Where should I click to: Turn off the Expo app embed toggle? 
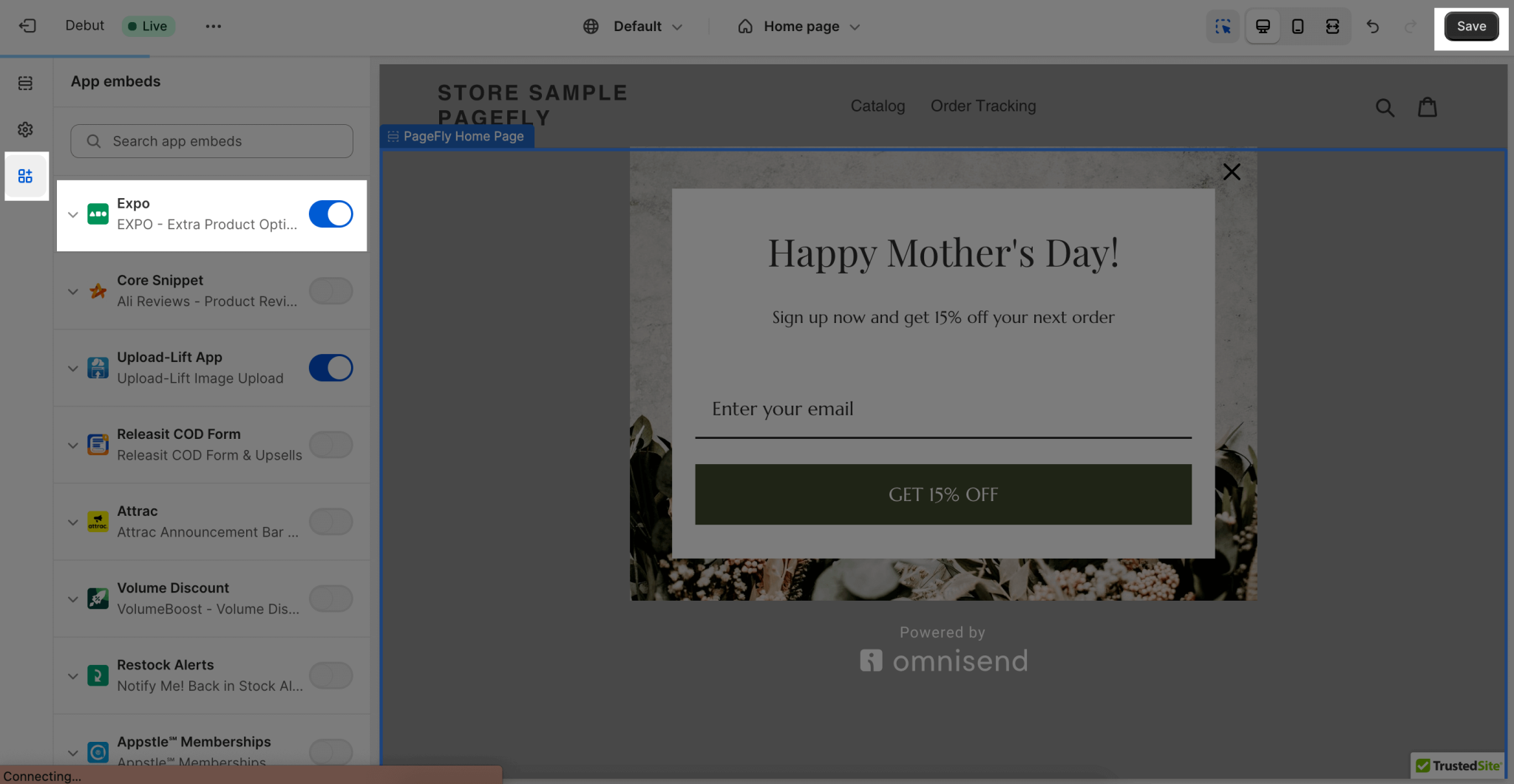pyautogui.click(x=330, y=214)
